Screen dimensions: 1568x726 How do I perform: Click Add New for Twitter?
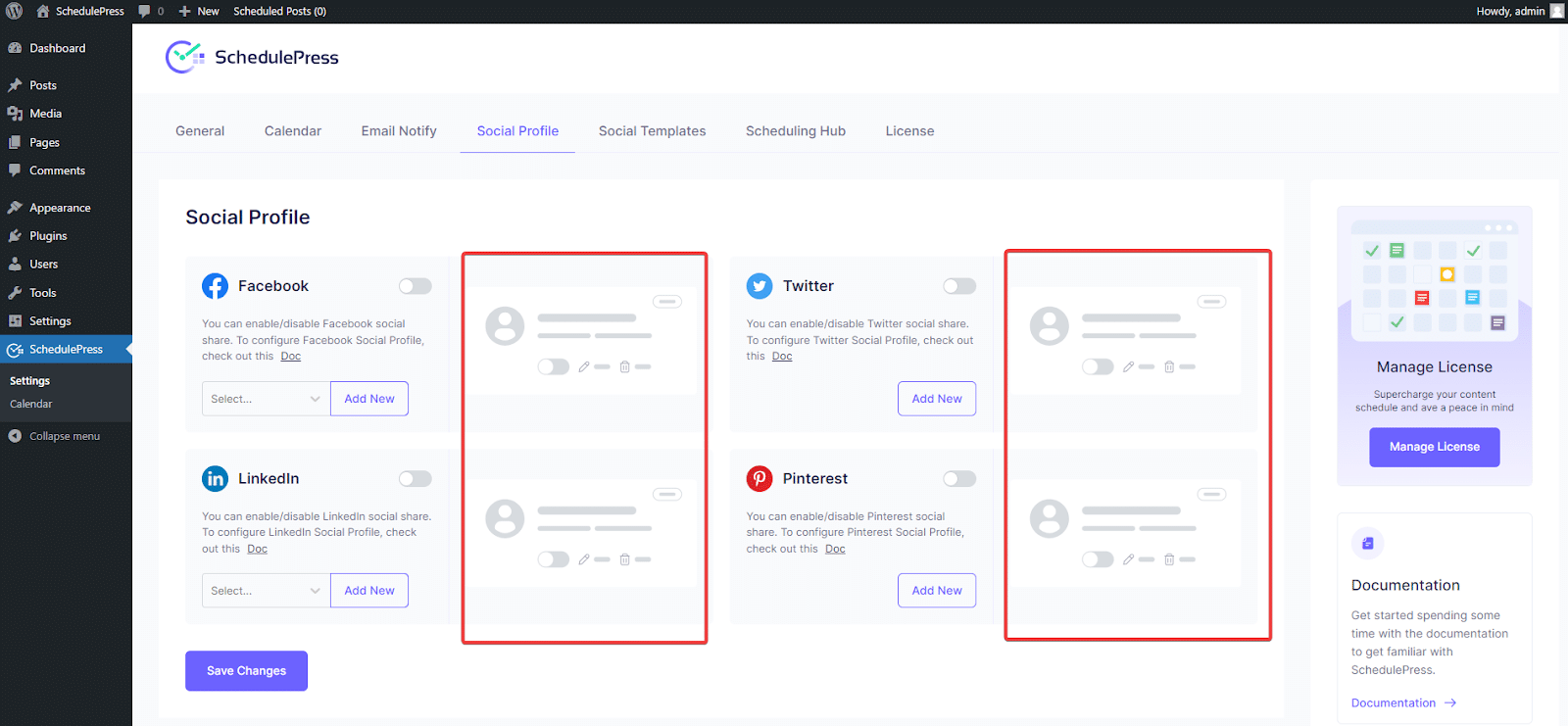[x=937, y=399]
